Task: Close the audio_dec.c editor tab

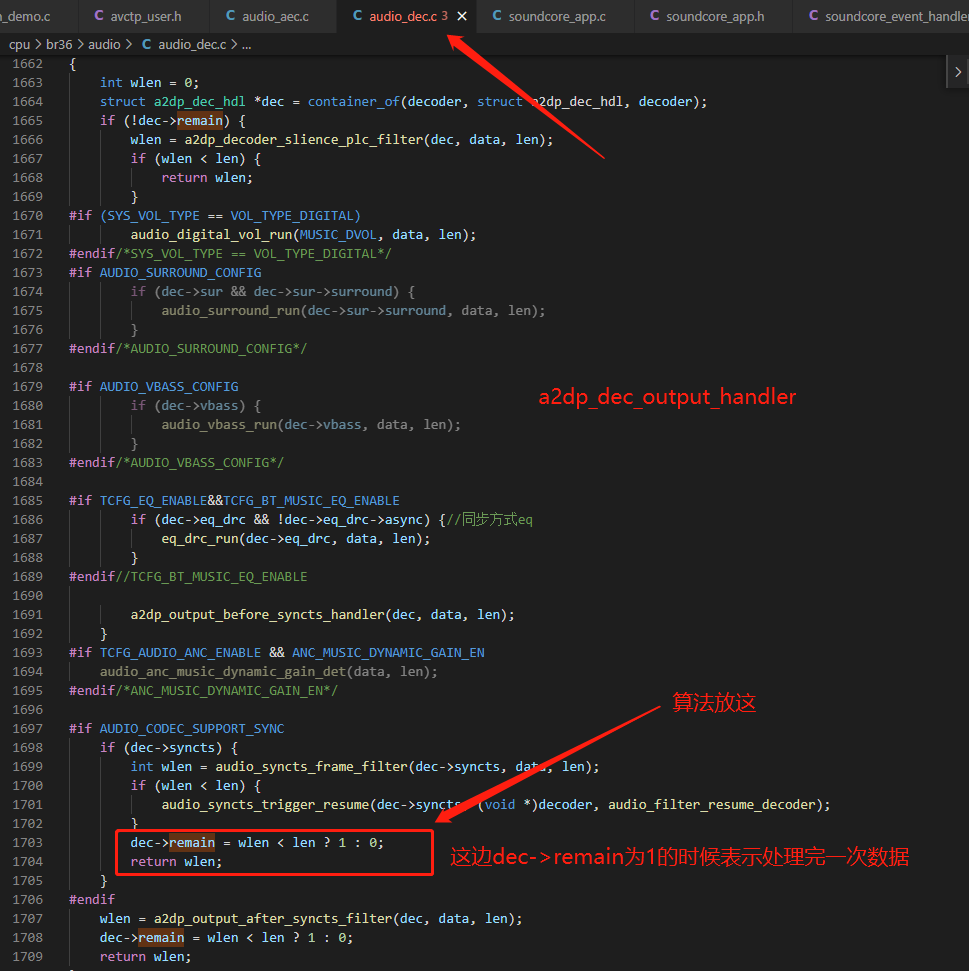Action: pyautogui.click(x=462, y=16)
